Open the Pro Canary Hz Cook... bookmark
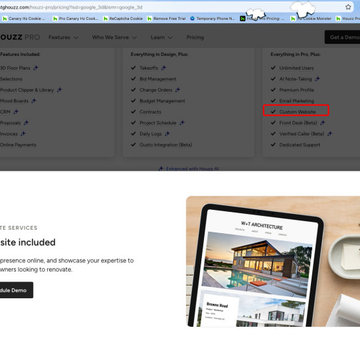This screenshot has width=360, height=360. pyautogui.click(x=75, y=19)
